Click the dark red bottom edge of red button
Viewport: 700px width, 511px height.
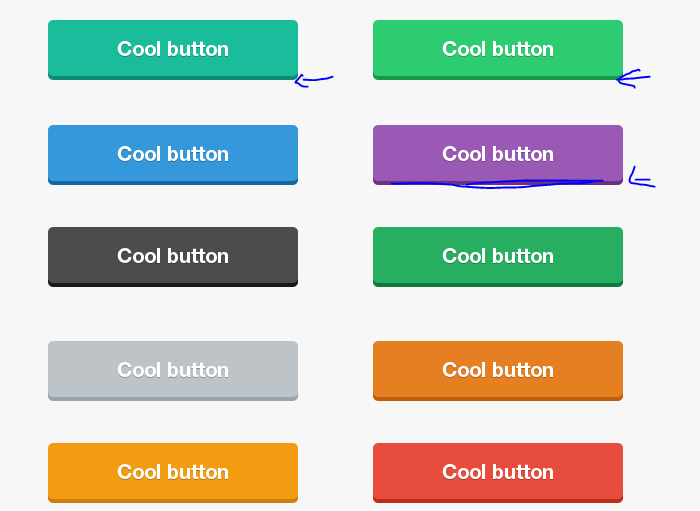click(x=497, y=499)
